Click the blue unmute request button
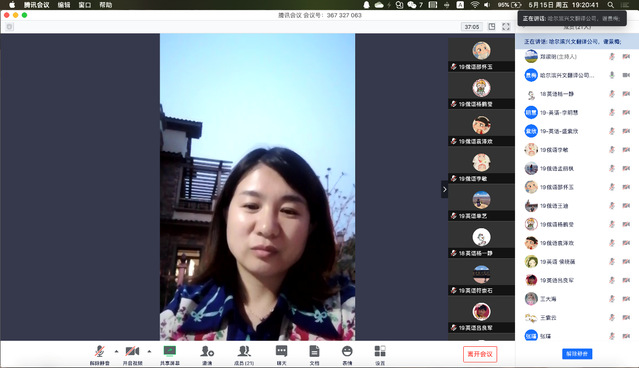Viewport: 639px width, 368px height. (577, 354)
